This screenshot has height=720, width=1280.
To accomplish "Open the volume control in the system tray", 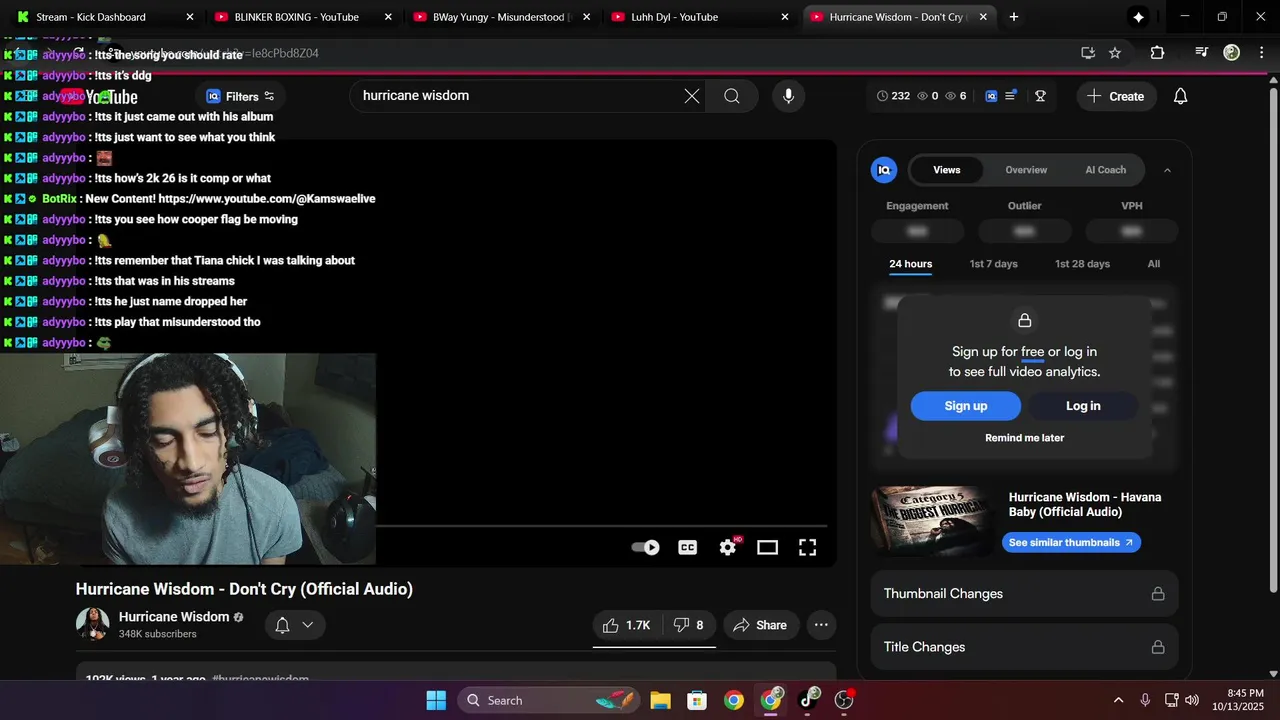I will click(x=1192, y=700).
